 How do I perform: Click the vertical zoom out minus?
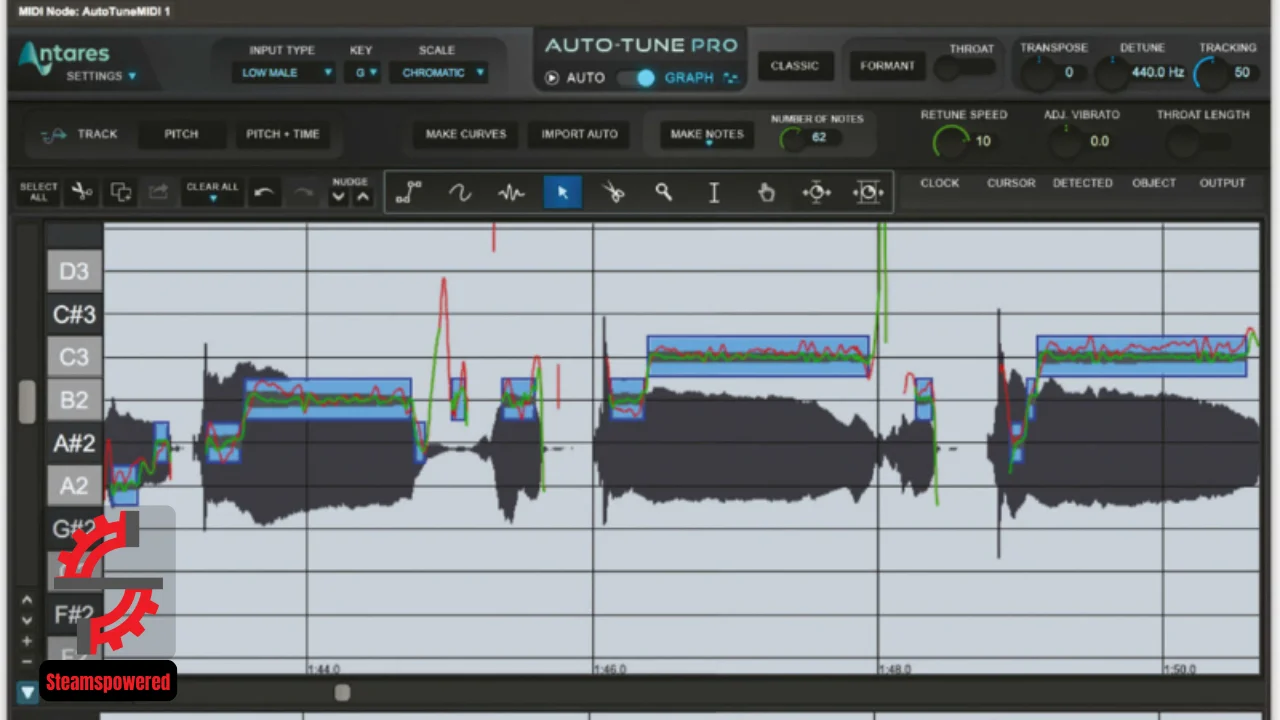coord(26,661)
